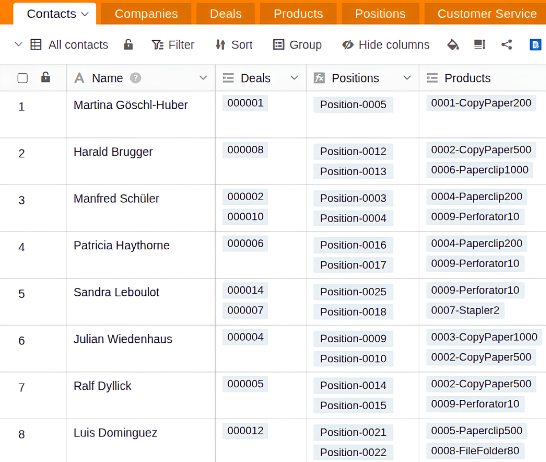546x462 pixels.
Task: Click the crossed-eye Hide columns icon
Action: [x=348, y=45]
